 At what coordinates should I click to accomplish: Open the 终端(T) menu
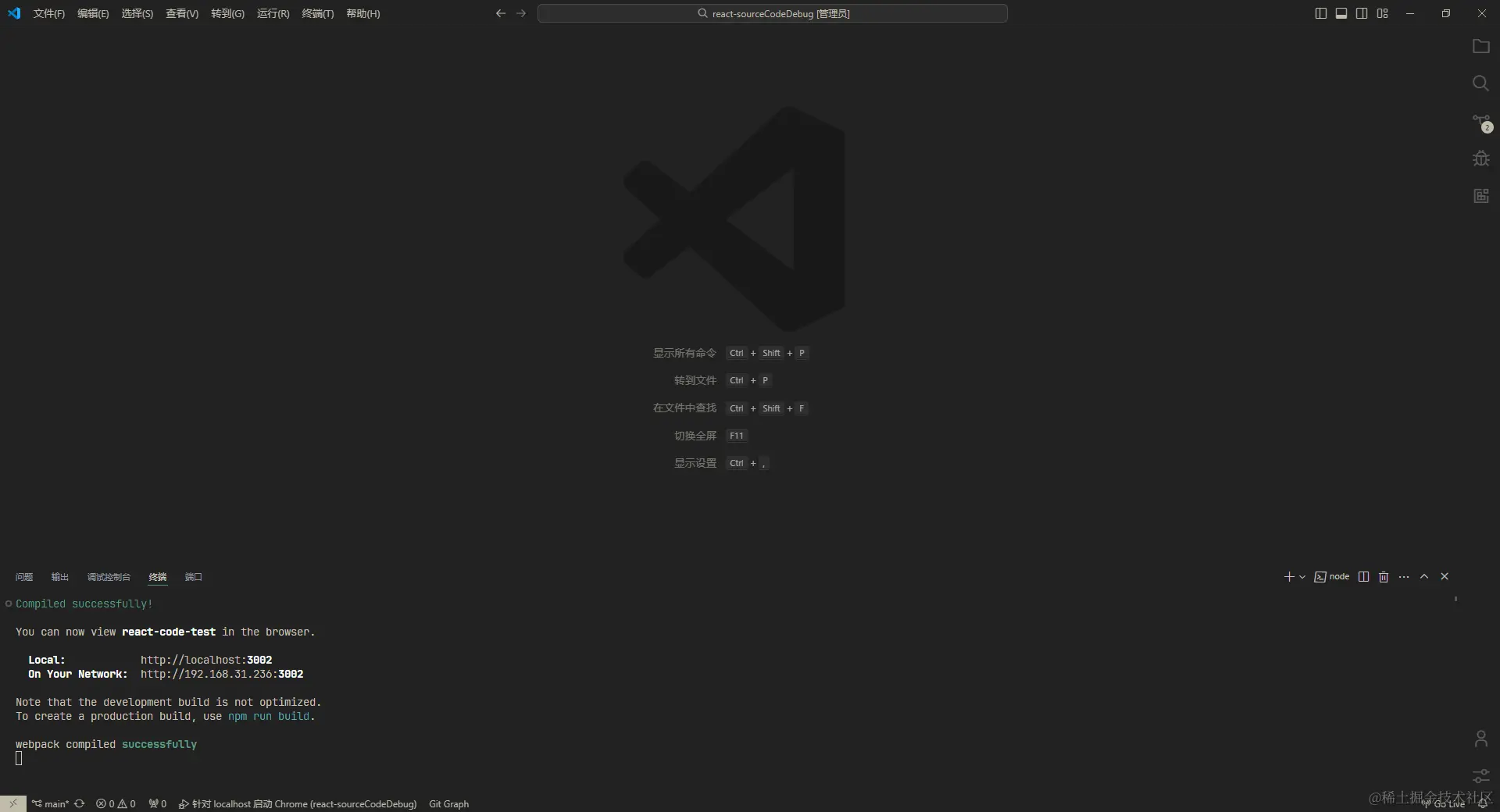pyautogui.click(x=318, y=13)
